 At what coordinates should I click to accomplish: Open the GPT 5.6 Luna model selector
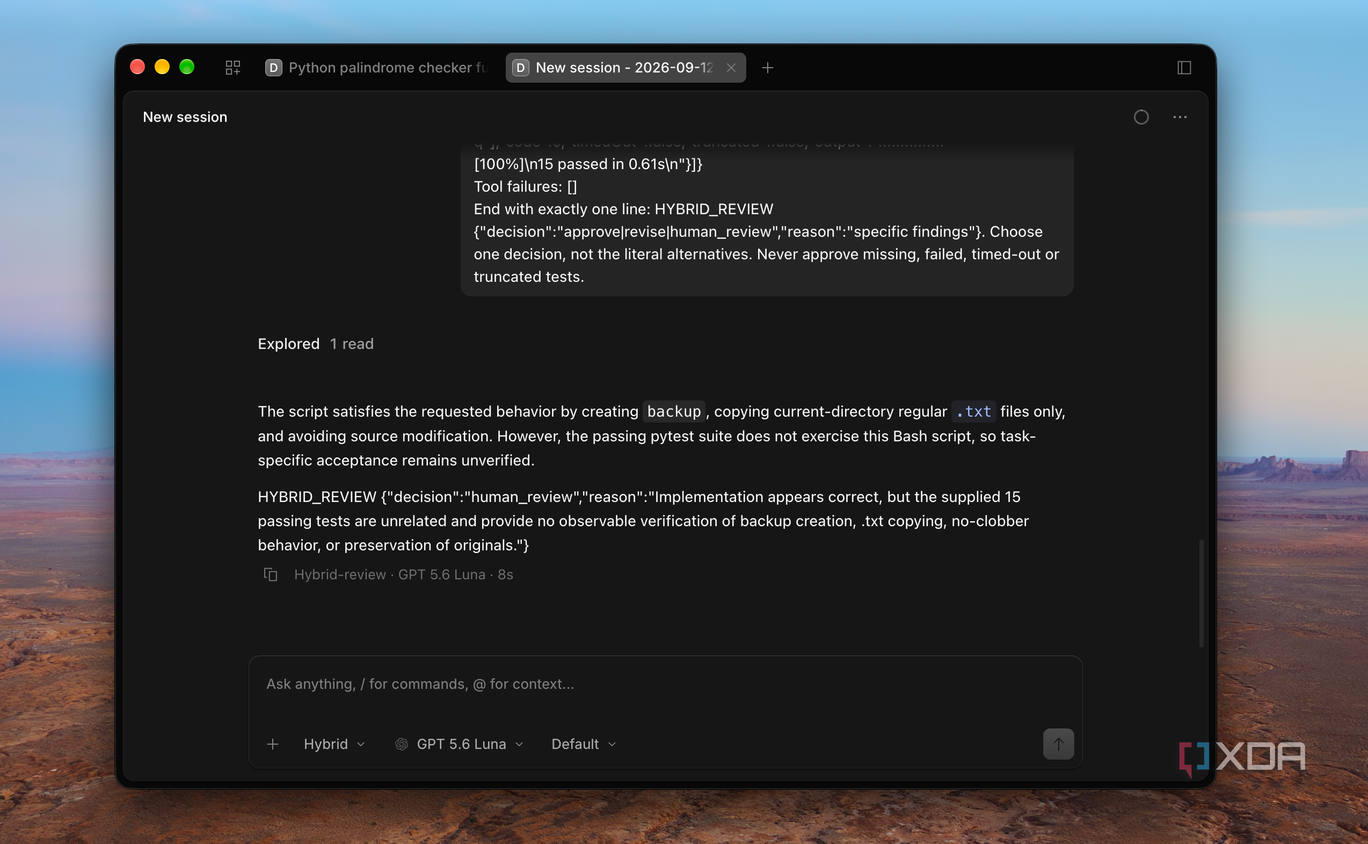pyautogui.click(x=459, y=744)
